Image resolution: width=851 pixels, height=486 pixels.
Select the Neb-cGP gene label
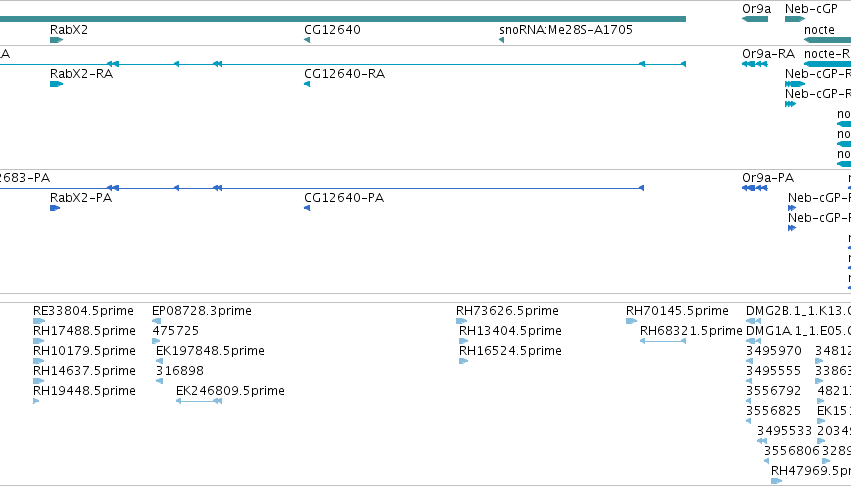(x=811, y=9)
